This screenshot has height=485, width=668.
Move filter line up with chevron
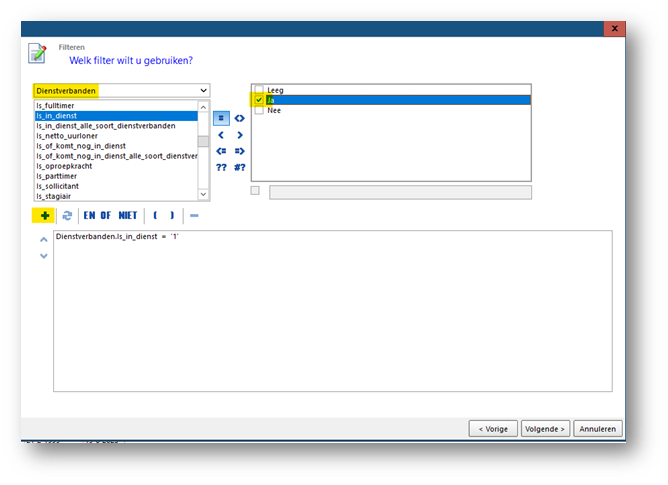pyautogui.click(x=43, y=240)
